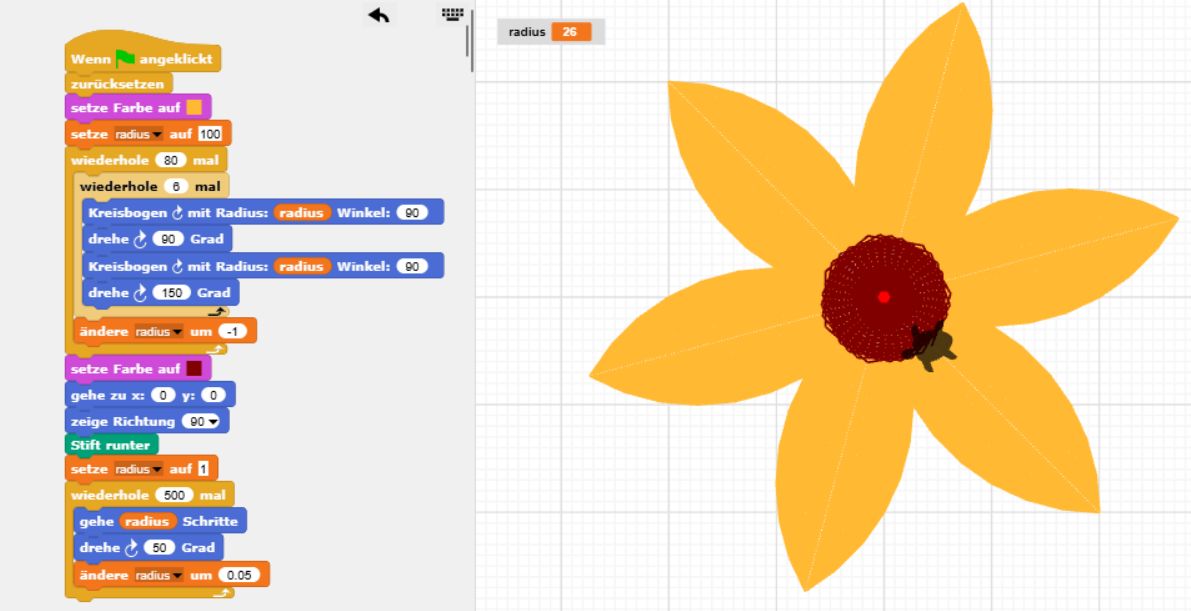This screenshot has height=611, width=1191.
Task: Click the red dot at the flower center
Action: [x=884, y=297]
